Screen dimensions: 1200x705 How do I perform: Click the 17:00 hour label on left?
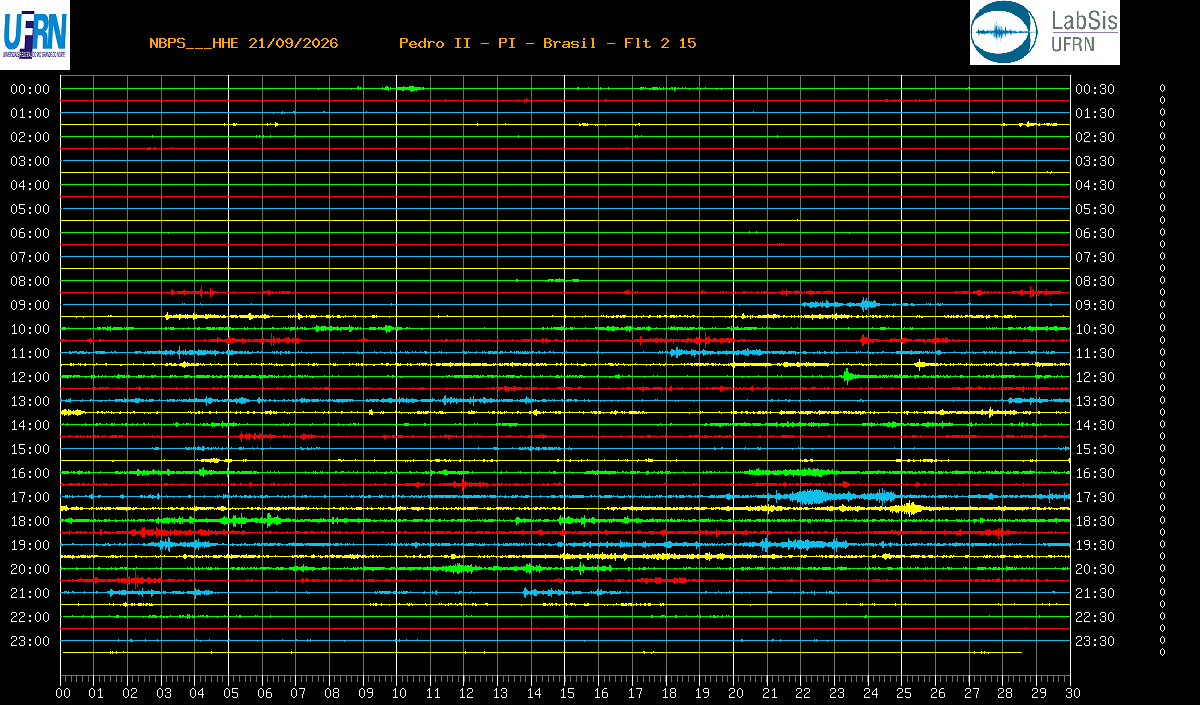pyautogui.click(x=30, y=497)
